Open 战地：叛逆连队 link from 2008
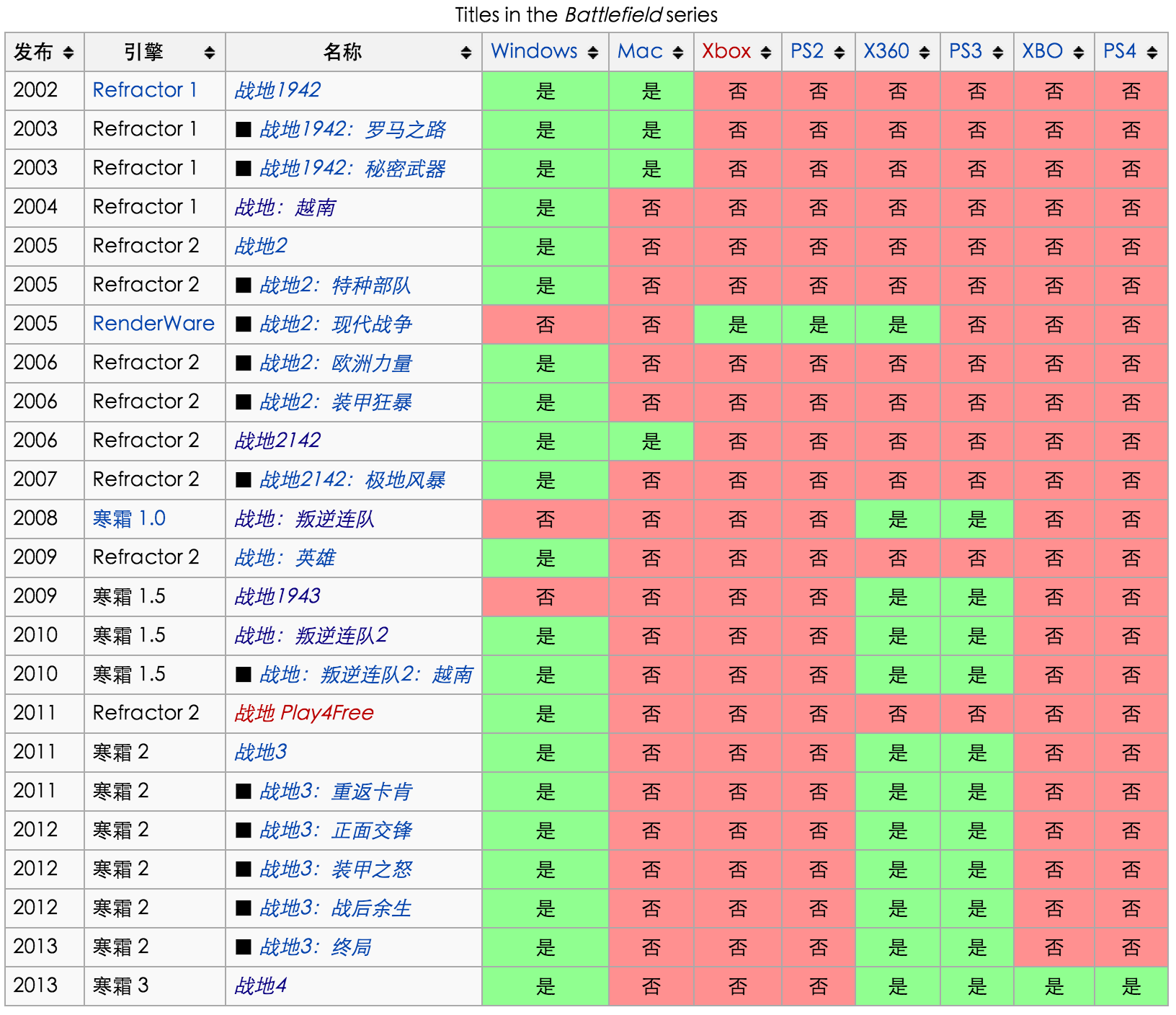 pos(305,518)
